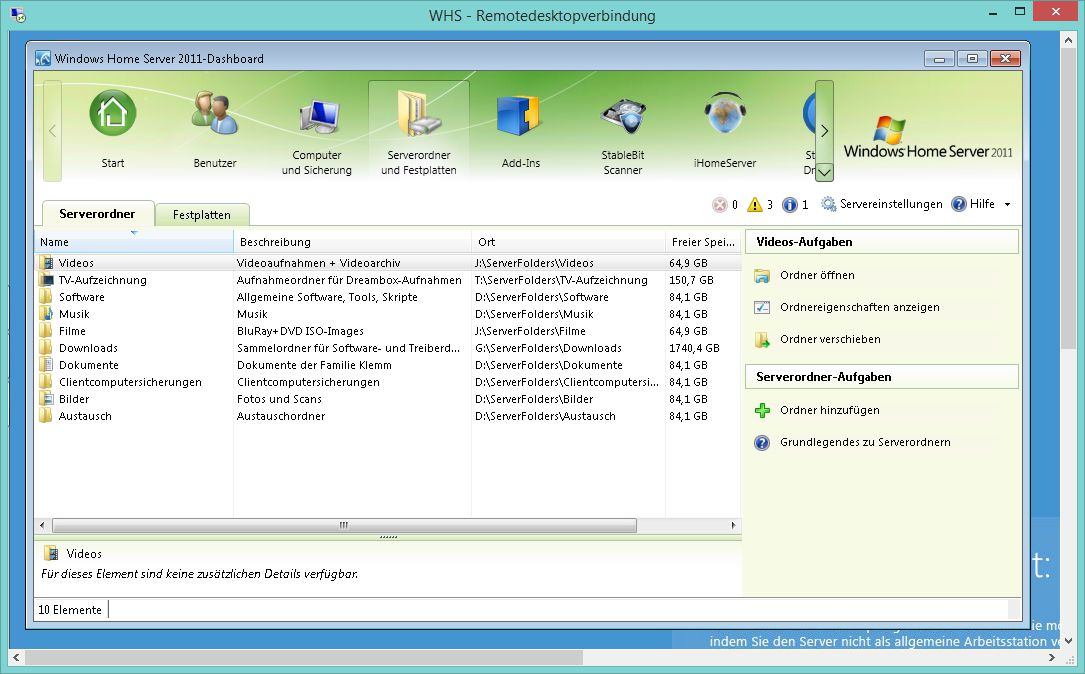Click the Ordner öffnen folder icon
The height and width of the screenshot is (674, 1085).
(x=762, y=276)
